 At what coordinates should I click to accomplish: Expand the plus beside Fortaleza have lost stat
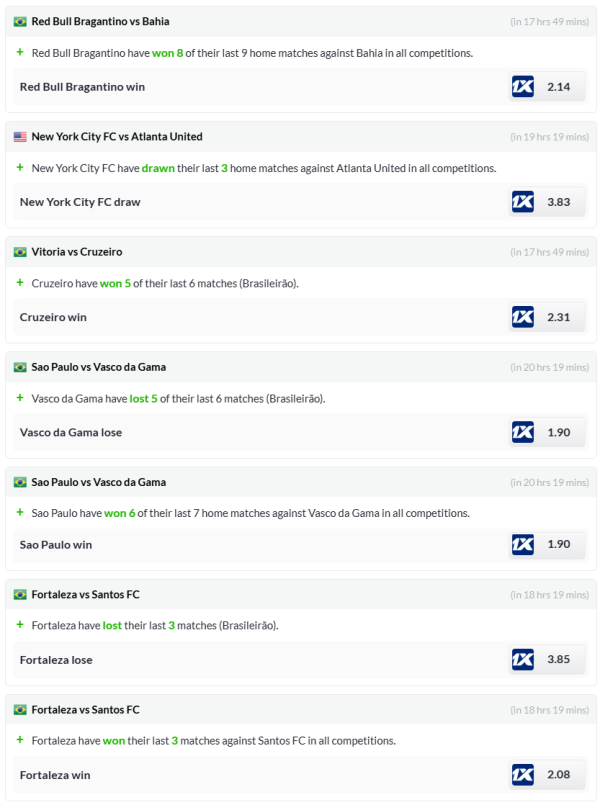pyautogui.click(x=20, y=625)
